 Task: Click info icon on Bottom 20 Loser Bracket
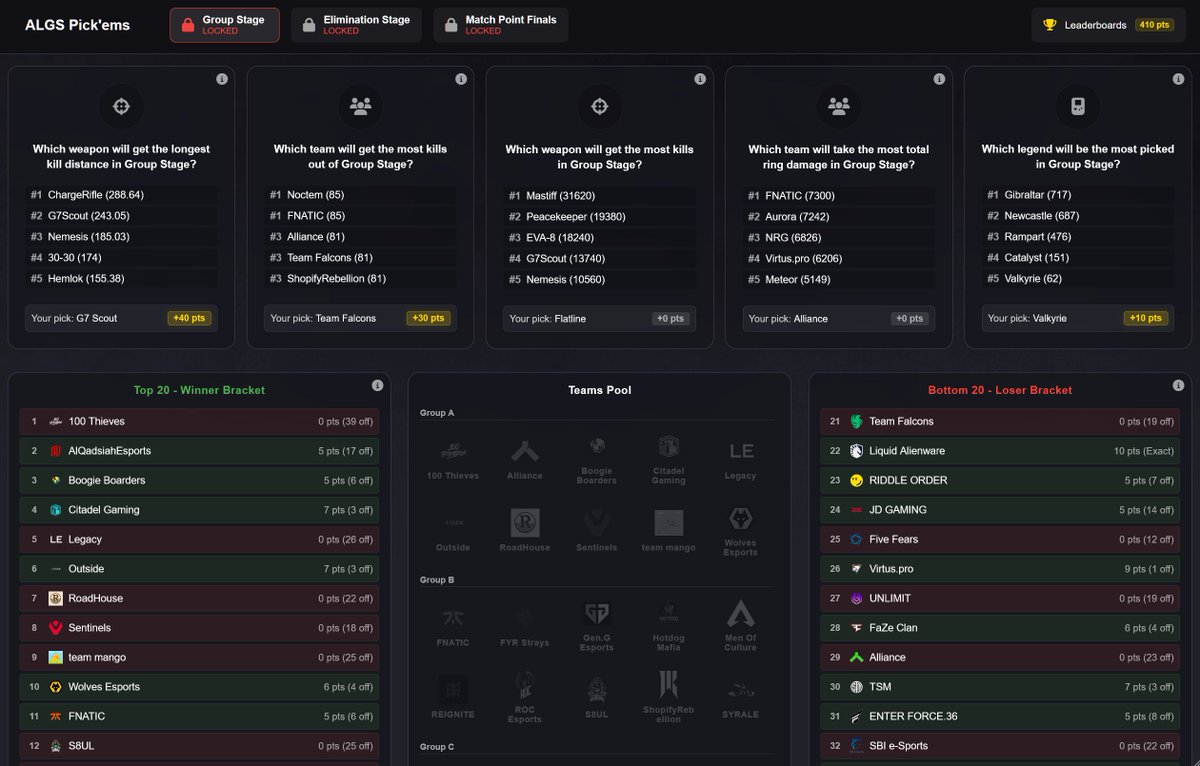click(x=1178, y=385)
